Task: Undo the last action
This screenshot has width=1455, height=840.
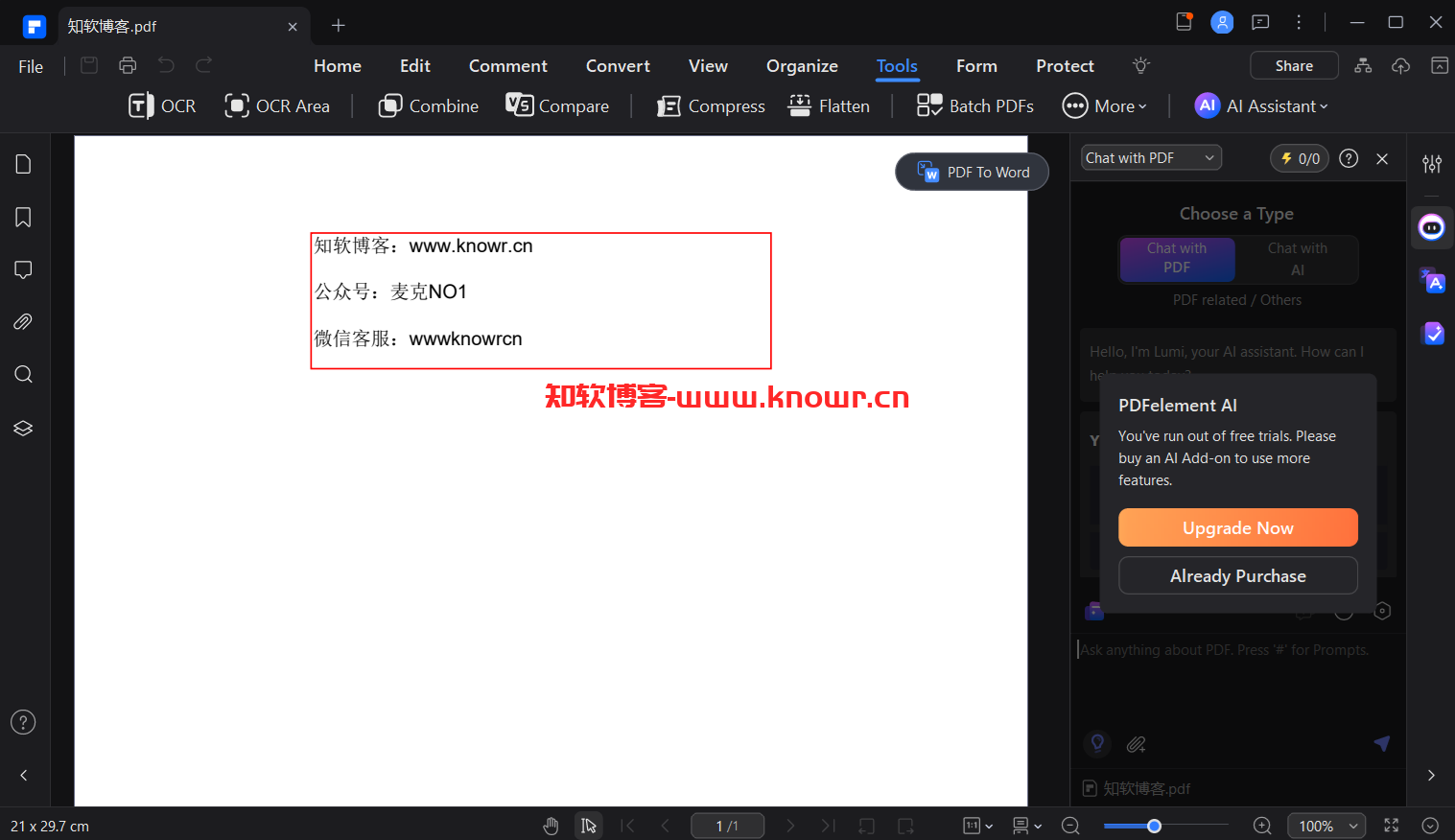Action: pos(166,65)
